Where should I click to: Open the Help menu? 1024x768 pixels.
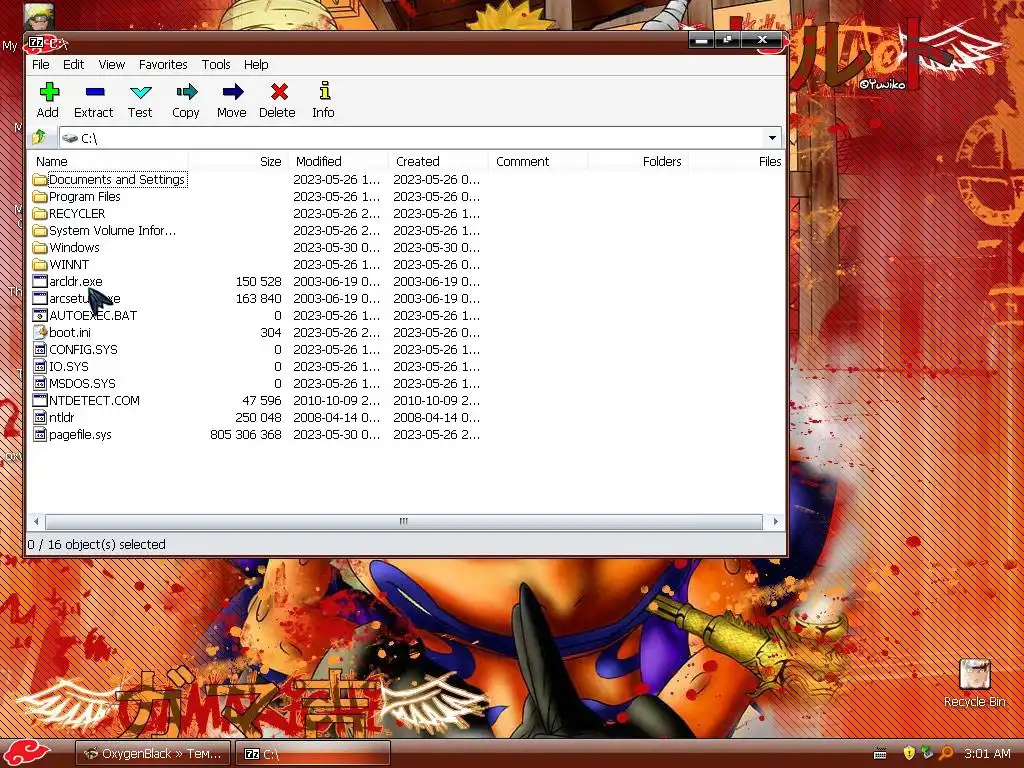pyautogui.click(x=256, y=65)
